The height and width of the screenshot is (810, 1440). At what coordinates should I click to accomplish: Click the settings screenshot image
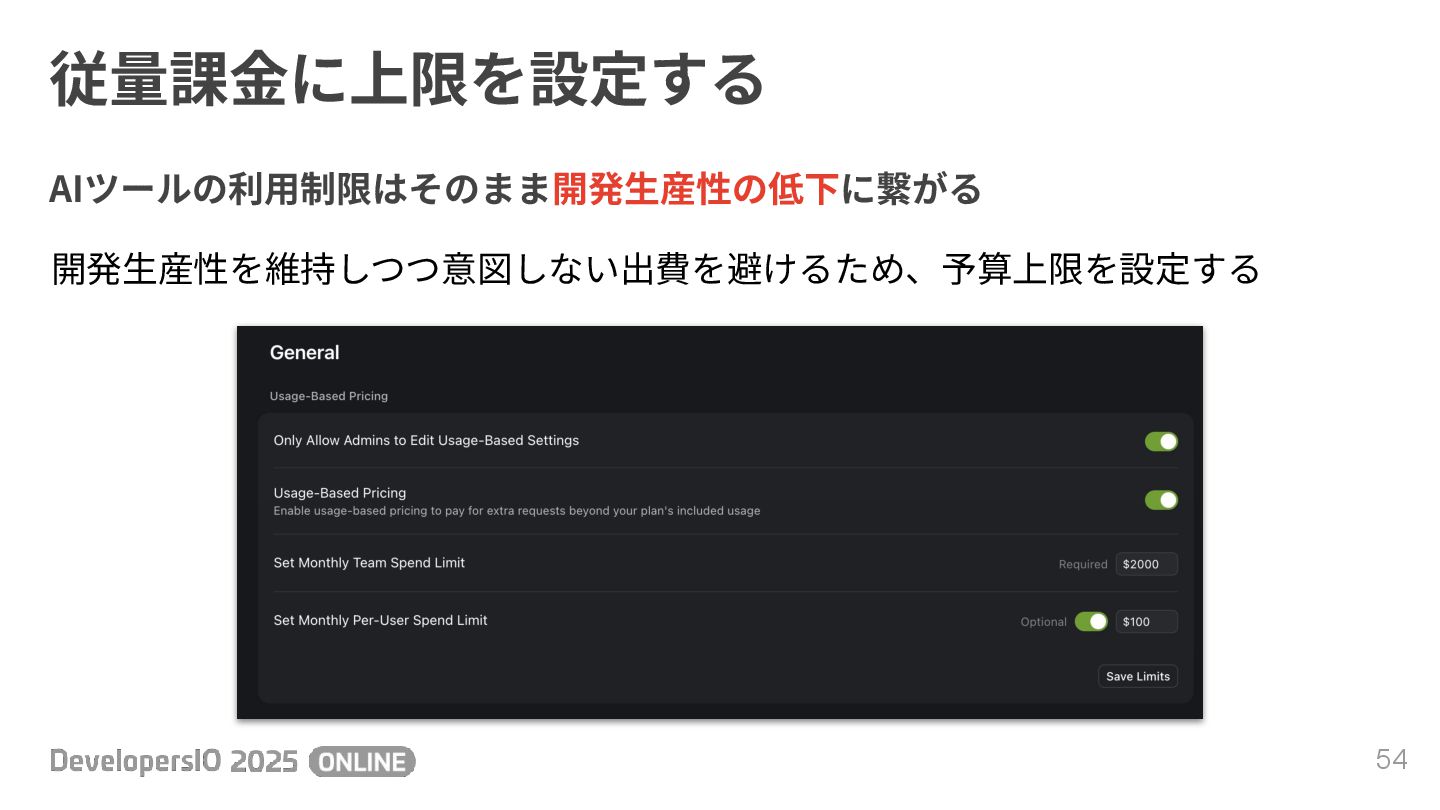(x=720, y=522)
